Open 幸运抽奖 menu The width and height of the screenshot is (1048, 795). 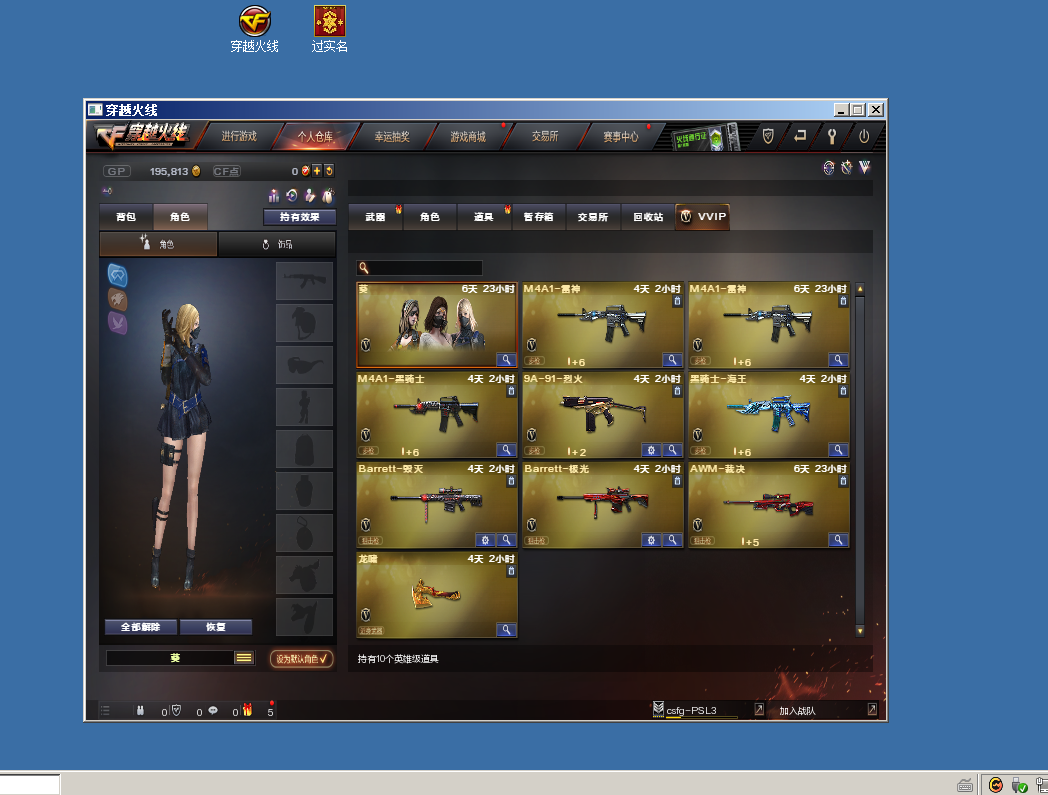(x=392, y=136)
